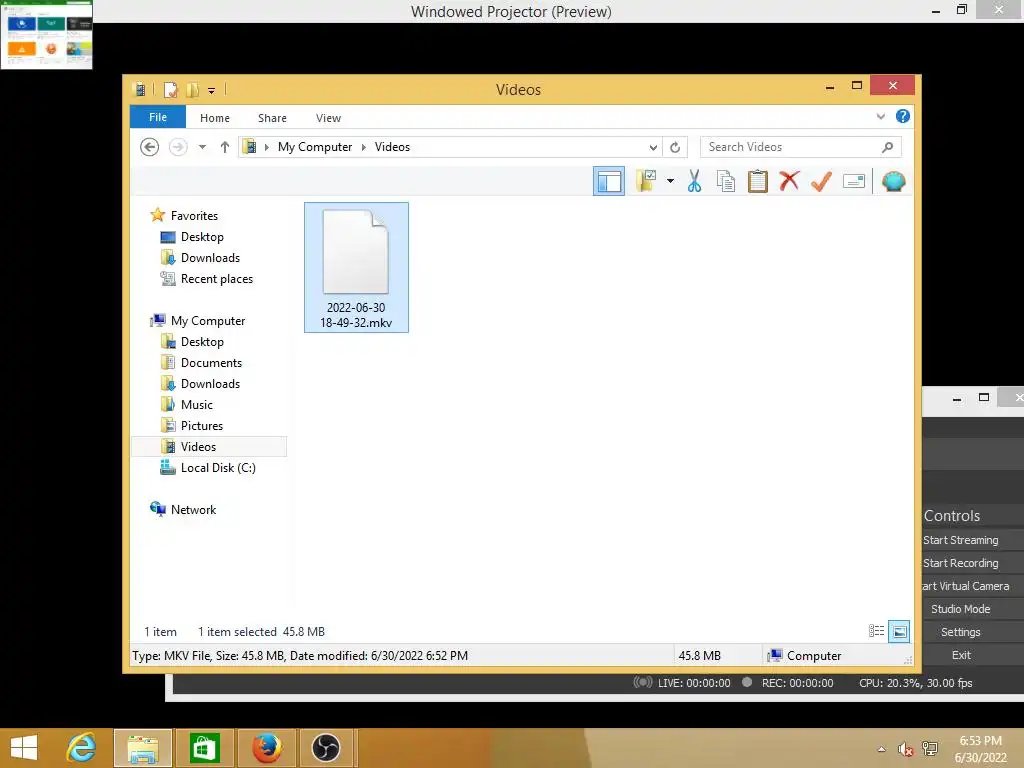Open the dropdown arrow beside folder options icon
1024x768 pixels.
pyautogui.click(x=670, y=181)
